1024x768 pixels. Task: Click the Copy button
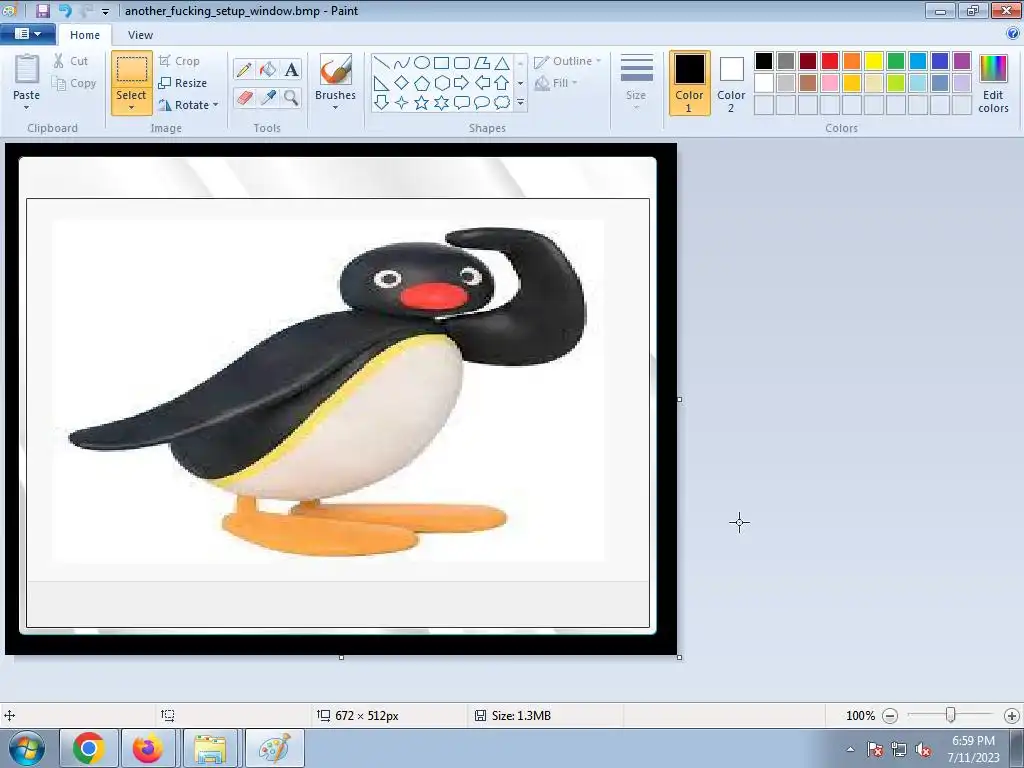[74, 84]
